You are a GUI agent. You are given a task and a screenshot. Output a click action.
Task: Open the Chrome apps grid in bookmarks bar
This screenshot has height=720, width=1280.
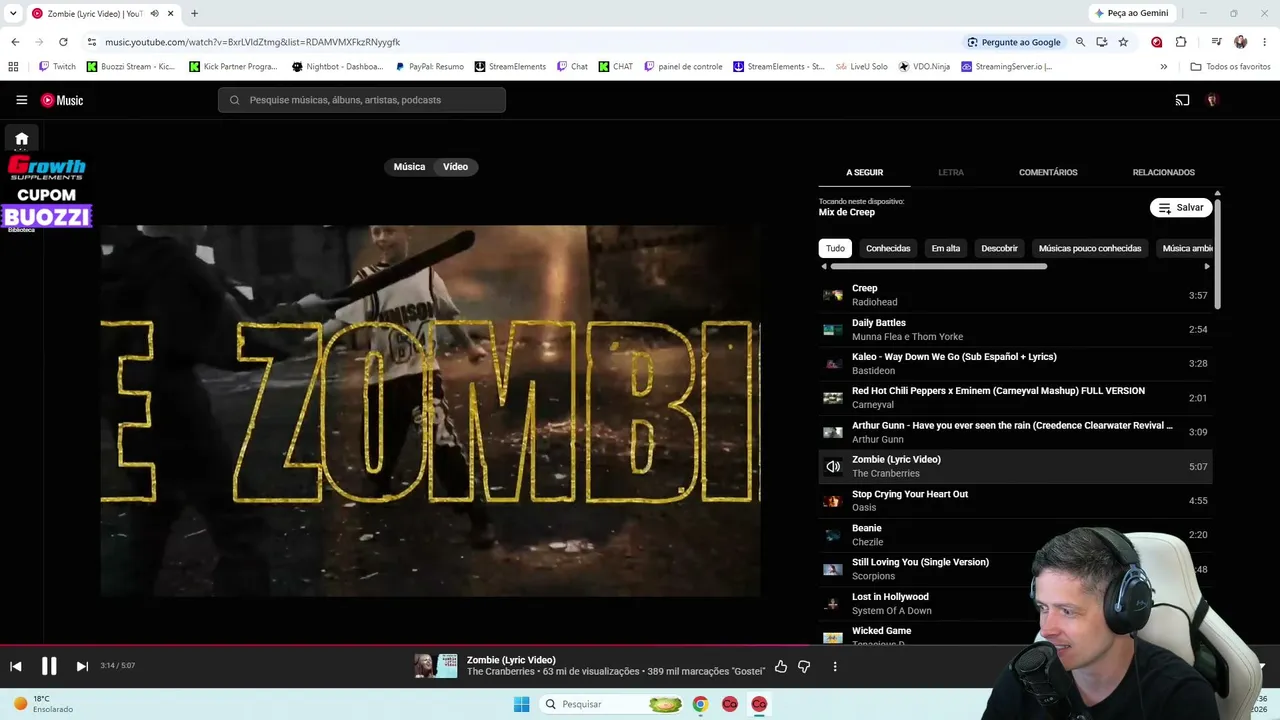[13, 67]
